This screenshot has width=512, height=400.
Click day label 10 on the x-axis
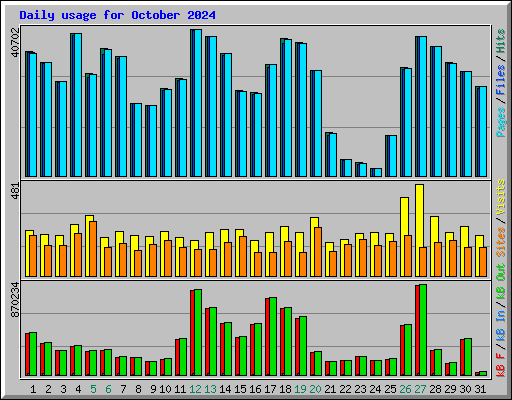point(165,389)
